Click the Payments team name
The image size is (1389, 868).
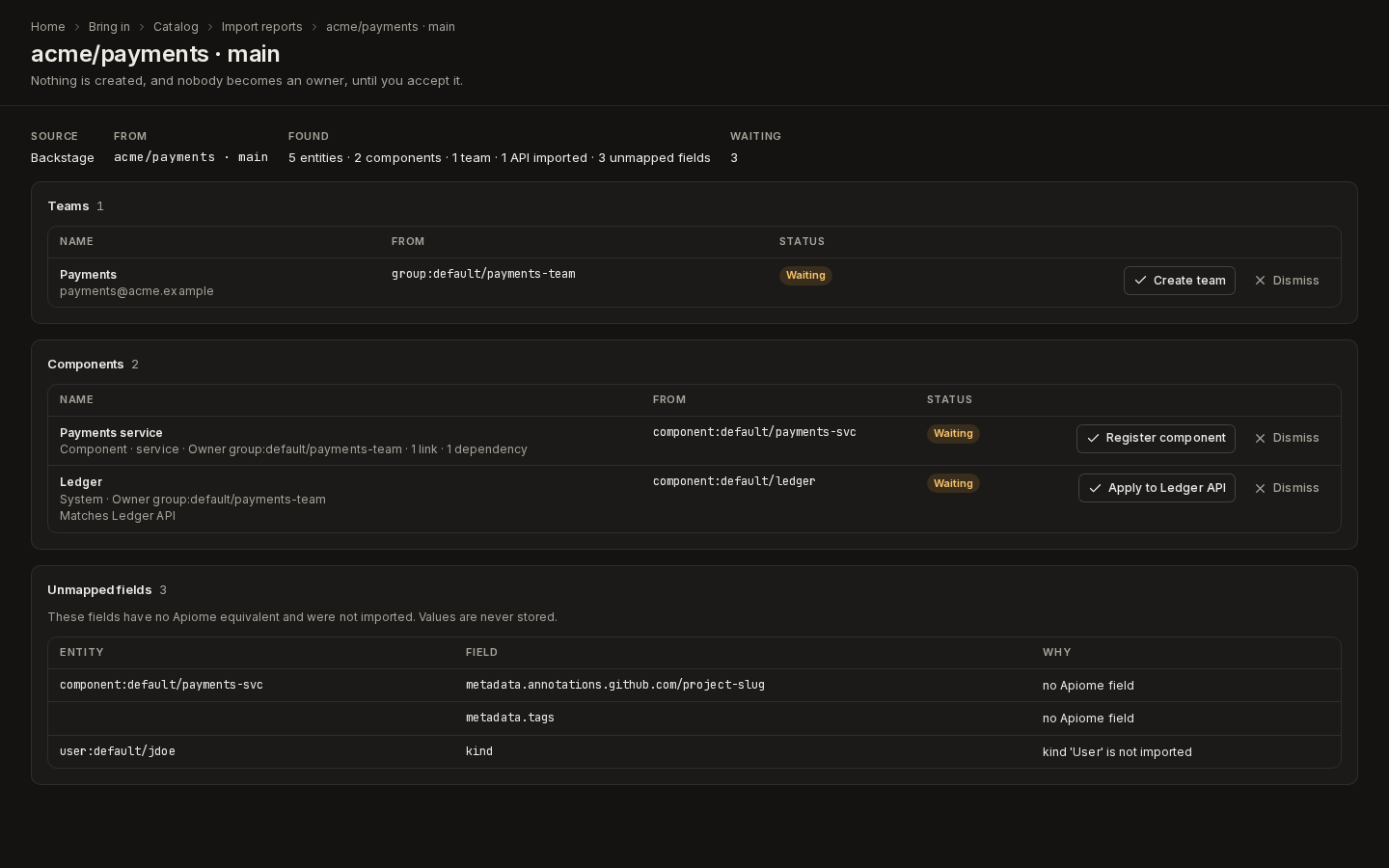(x=88, y=275)
